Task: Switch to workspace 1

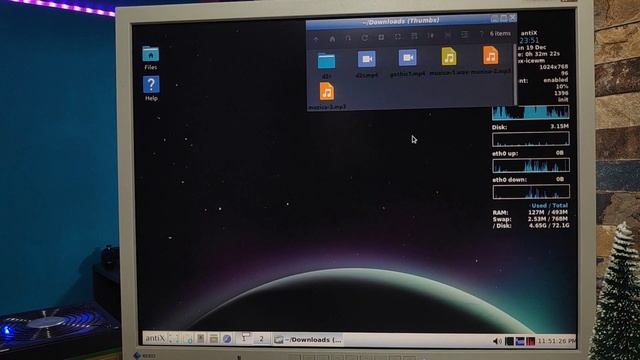Action: 245,338
